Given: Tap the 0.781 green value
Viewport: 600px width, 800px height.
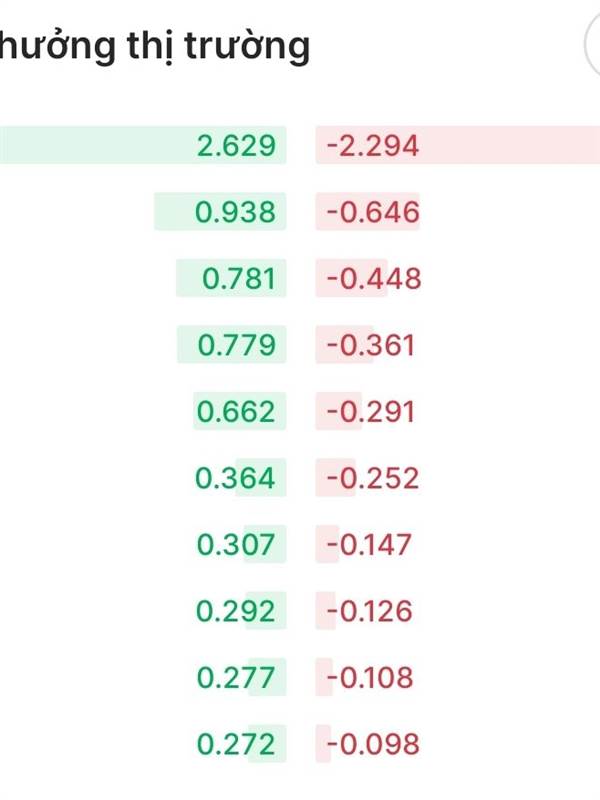Looking at the screenshot, I should coord(239,279).
